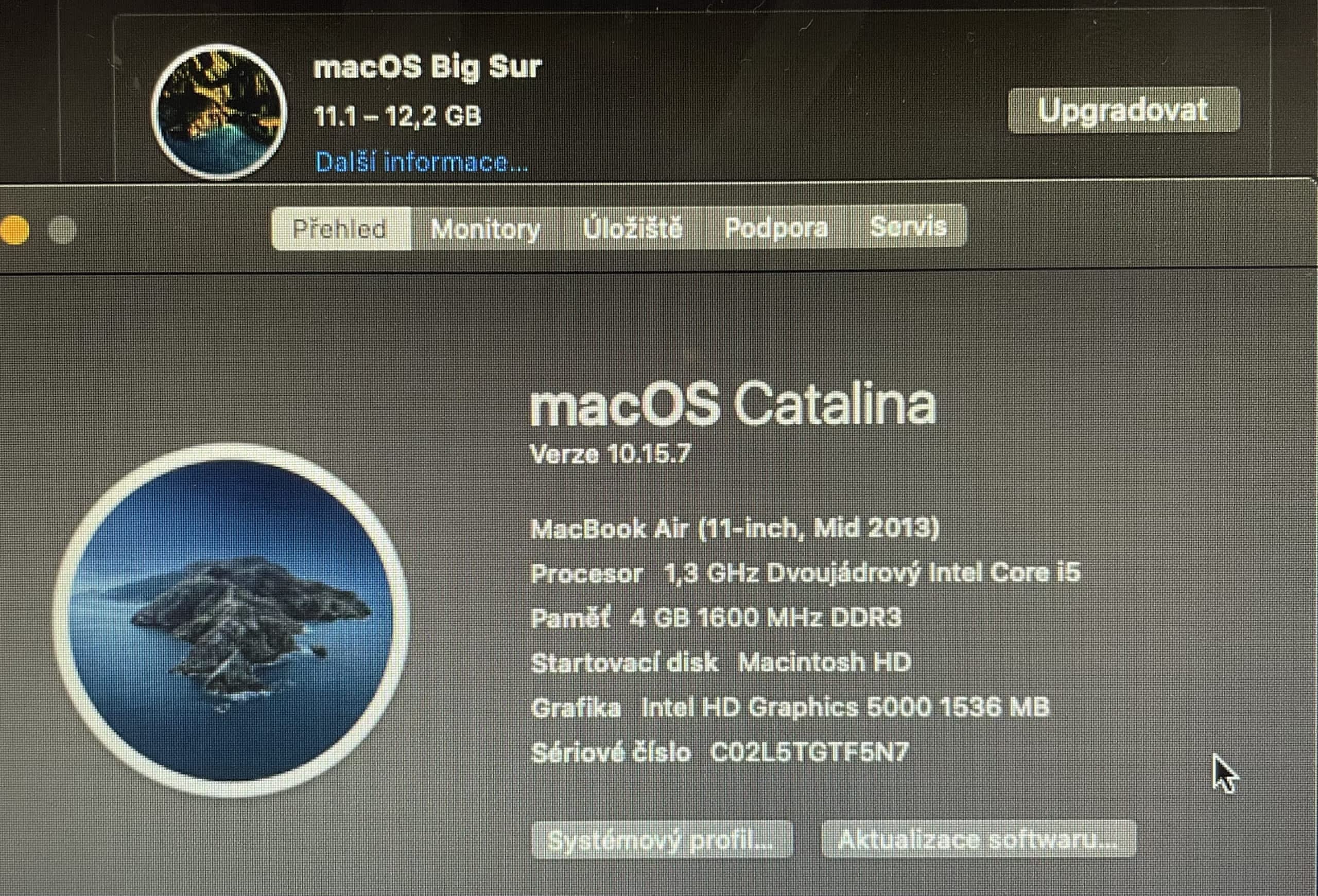
Task: Select the Přehled tab
Action: (x=341, y=229)
